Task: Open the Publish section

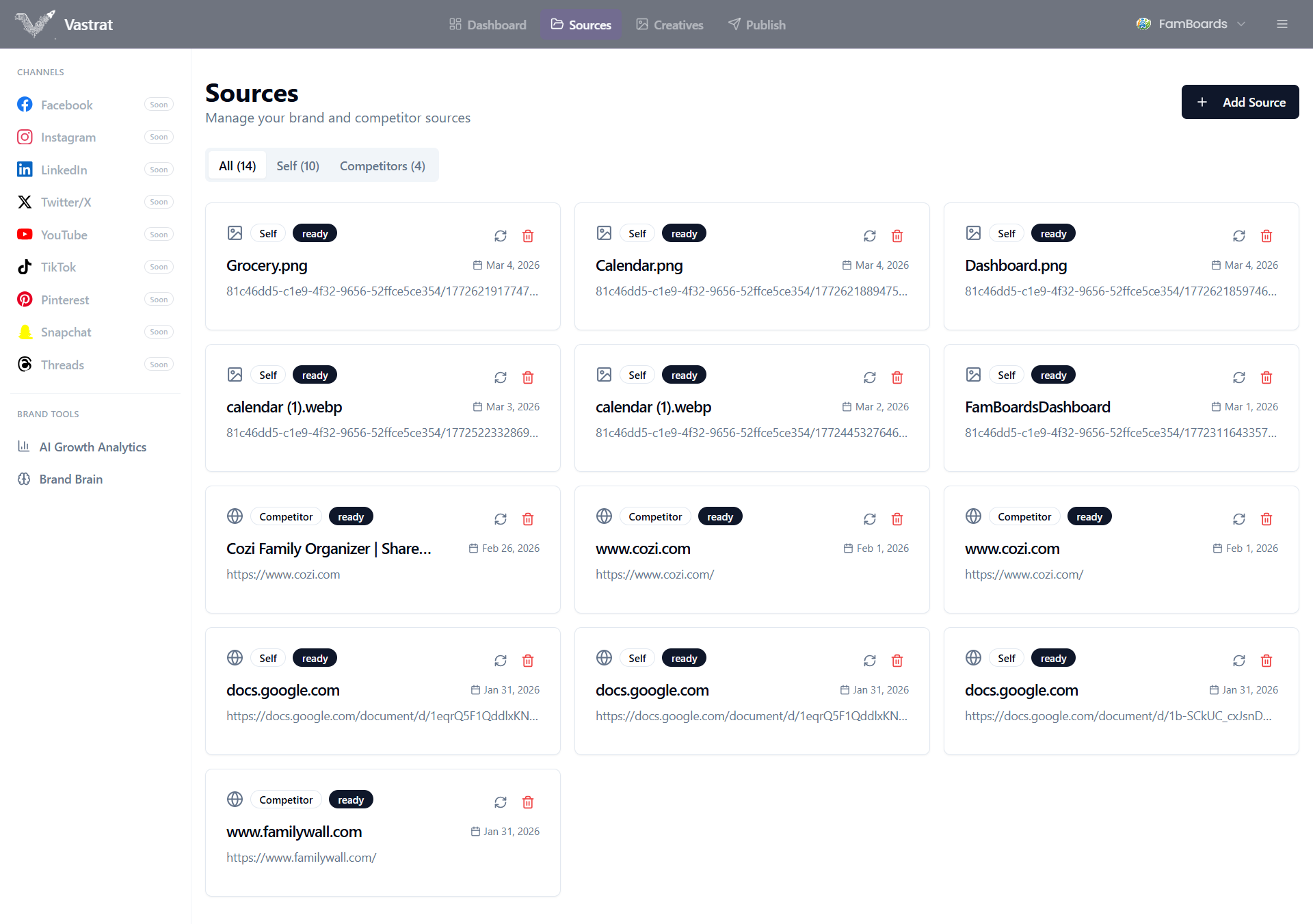Action: click(757, 25)
